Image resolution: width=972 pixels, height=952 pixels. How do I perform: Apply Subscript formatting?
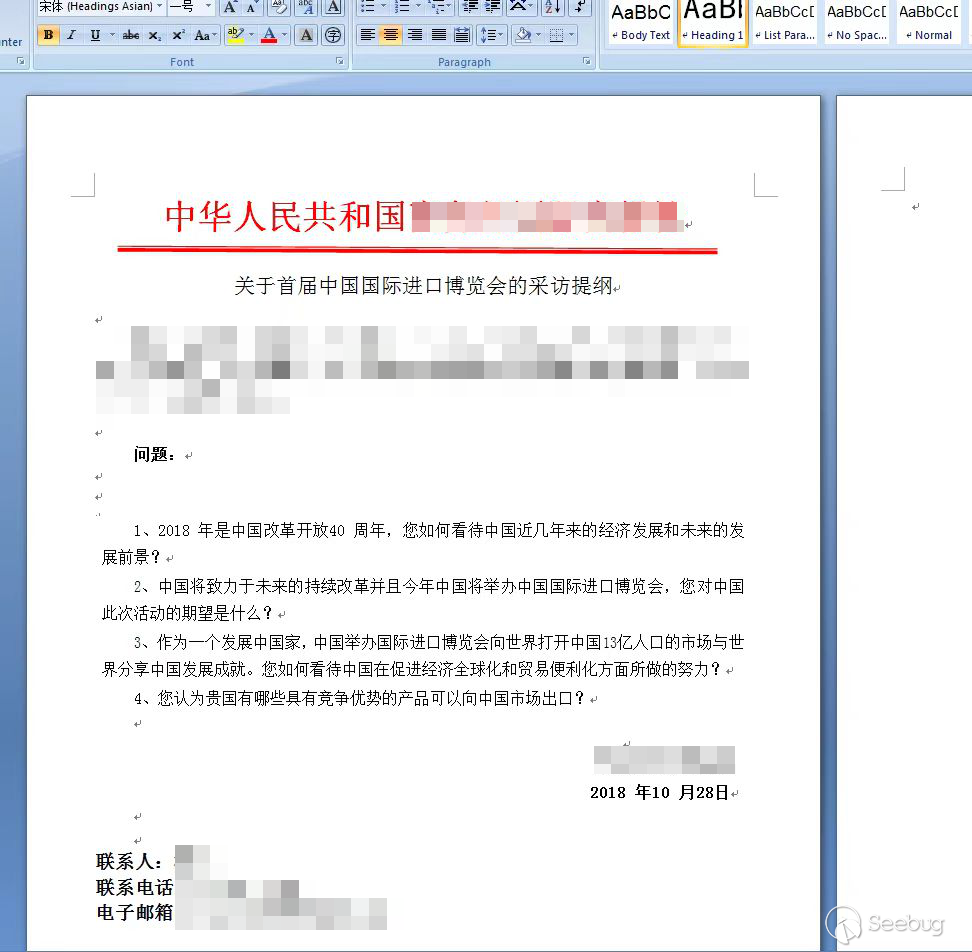click(154, 35)
